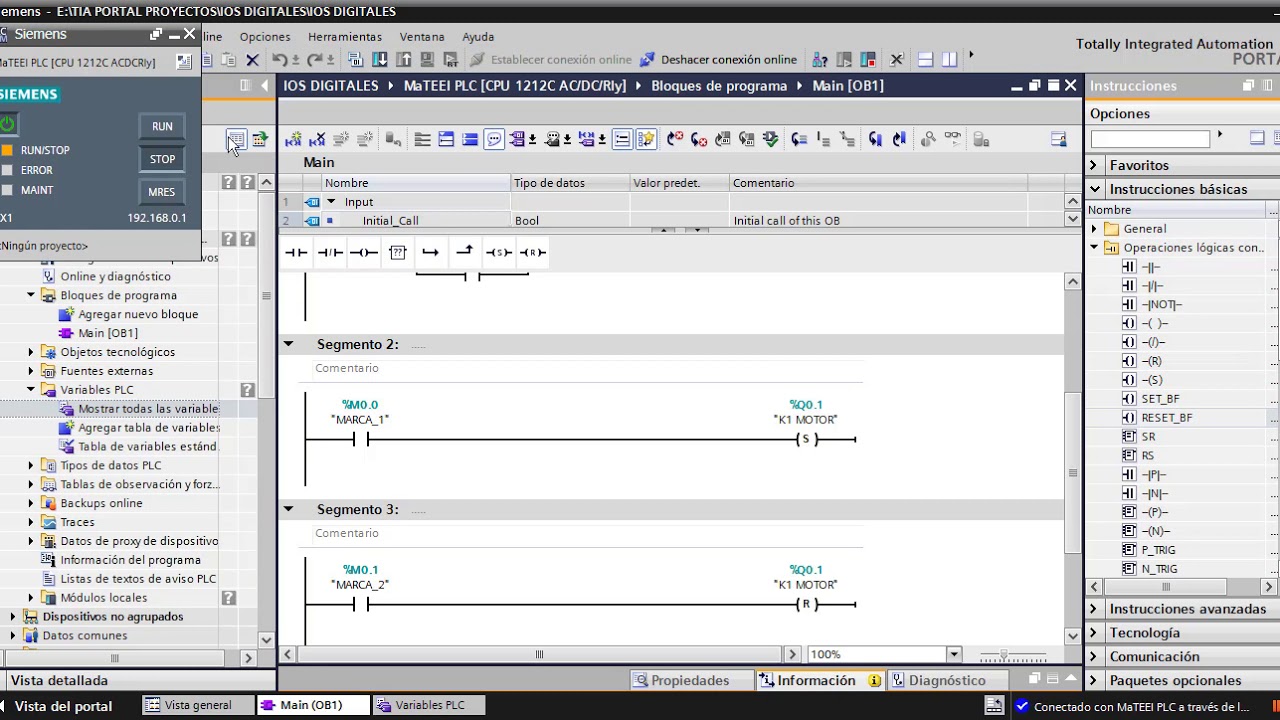Insert open branch arrow from favorites bar
Image resolution: width=1280 pixels, height=720 pixels.
pos(430,252)
